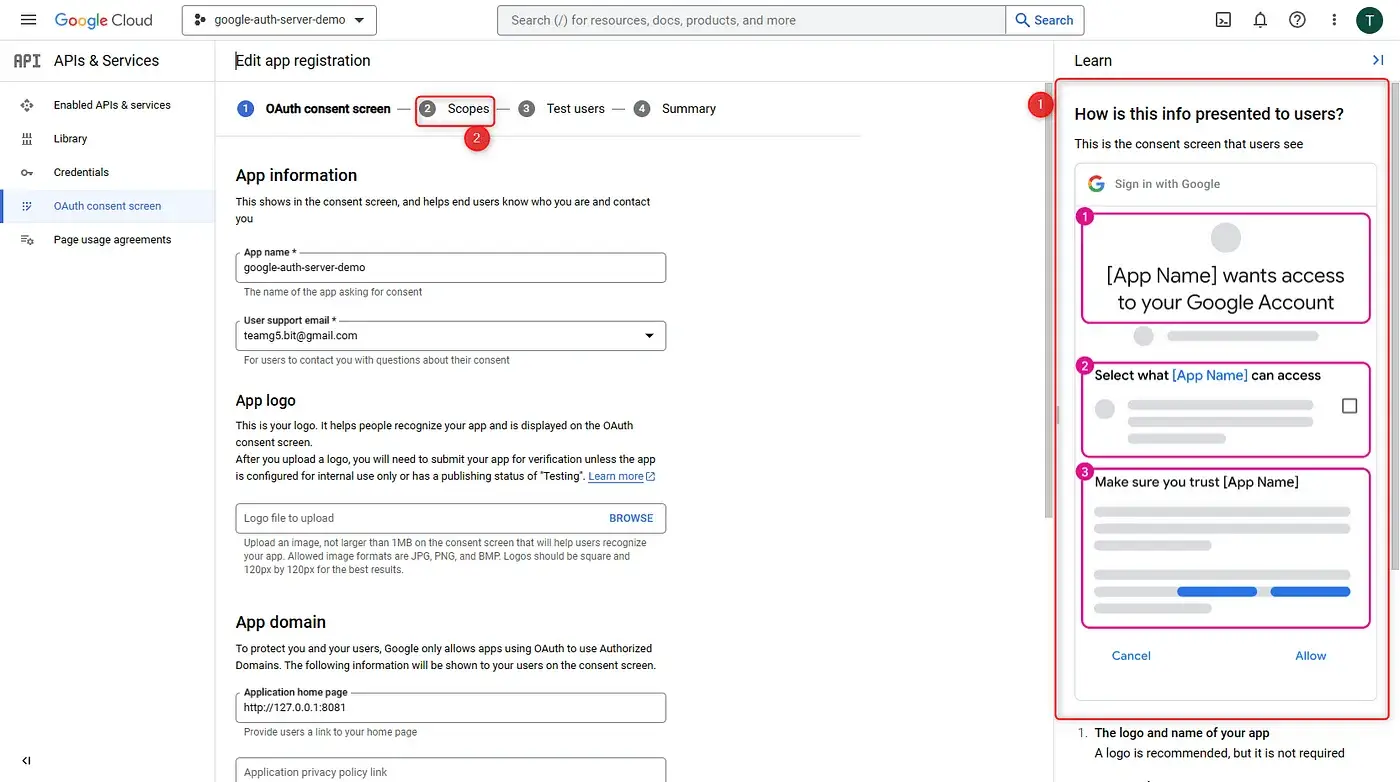Select the OAuth consent screen step
This screenshot has height=782, width=1400.
(328, 109)
